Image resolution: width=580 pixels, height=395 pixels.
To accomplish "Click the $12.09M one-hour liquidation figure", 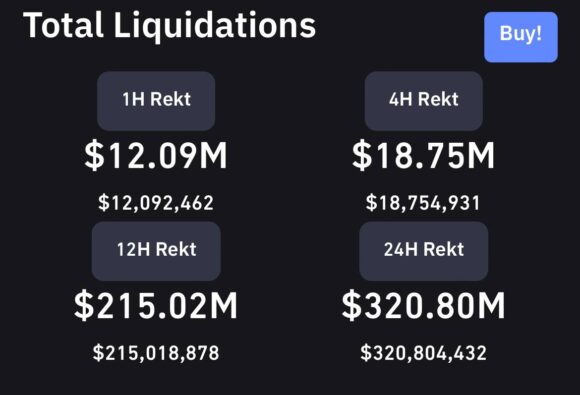I will (x=156, y=155).
